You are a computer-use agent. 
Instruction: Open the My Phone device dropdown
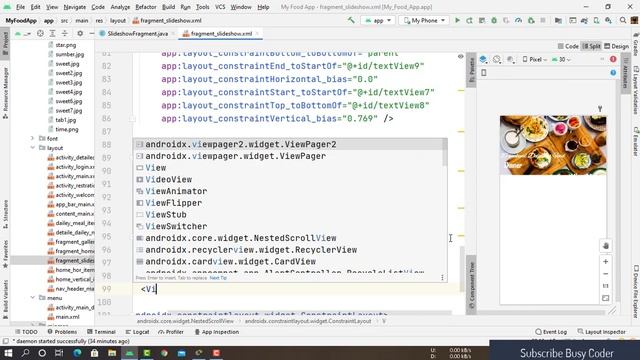pyautogui.click(x=424, y=20)
